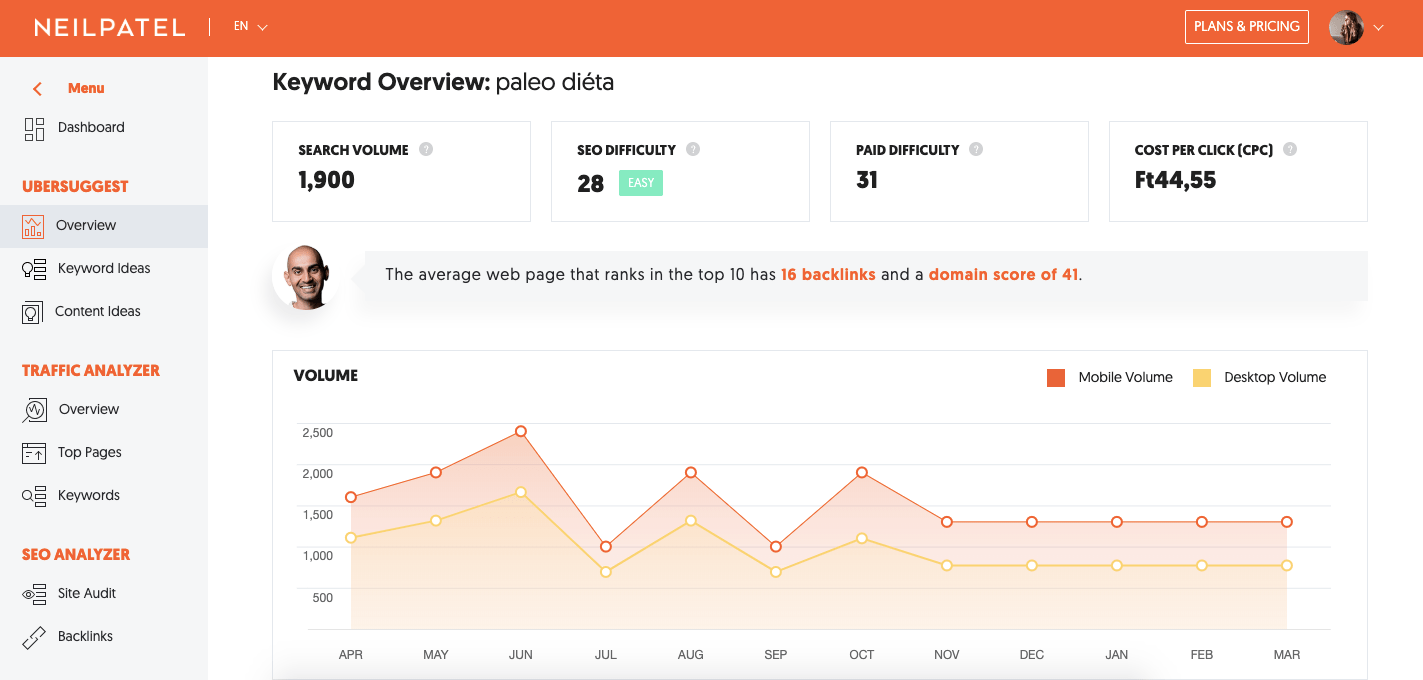
Task: Select the MAR desktop volume data point
Action: pyautogui.click(x=1287, y=566)
